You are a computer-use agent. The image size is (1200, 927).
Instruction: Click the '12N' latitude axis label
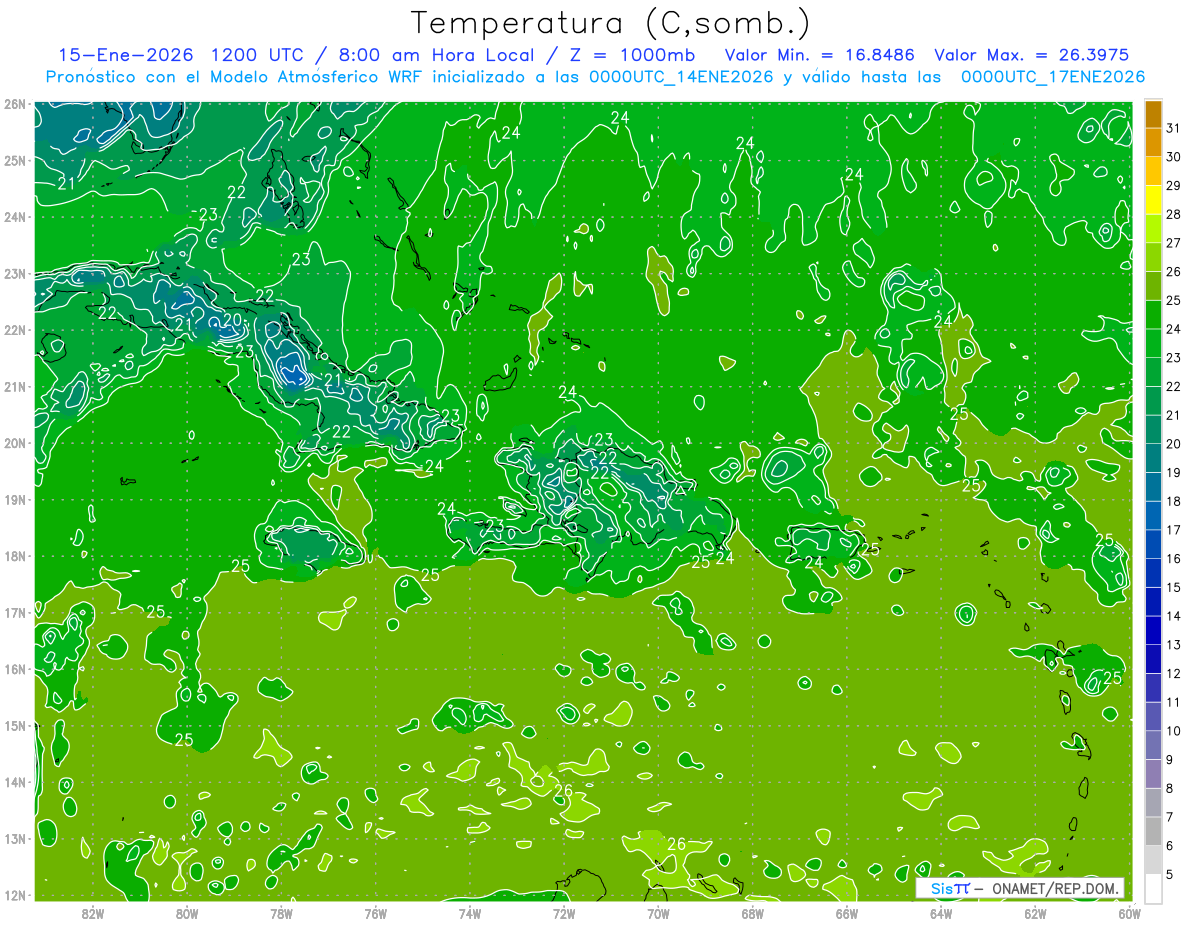tap(14, 895)
